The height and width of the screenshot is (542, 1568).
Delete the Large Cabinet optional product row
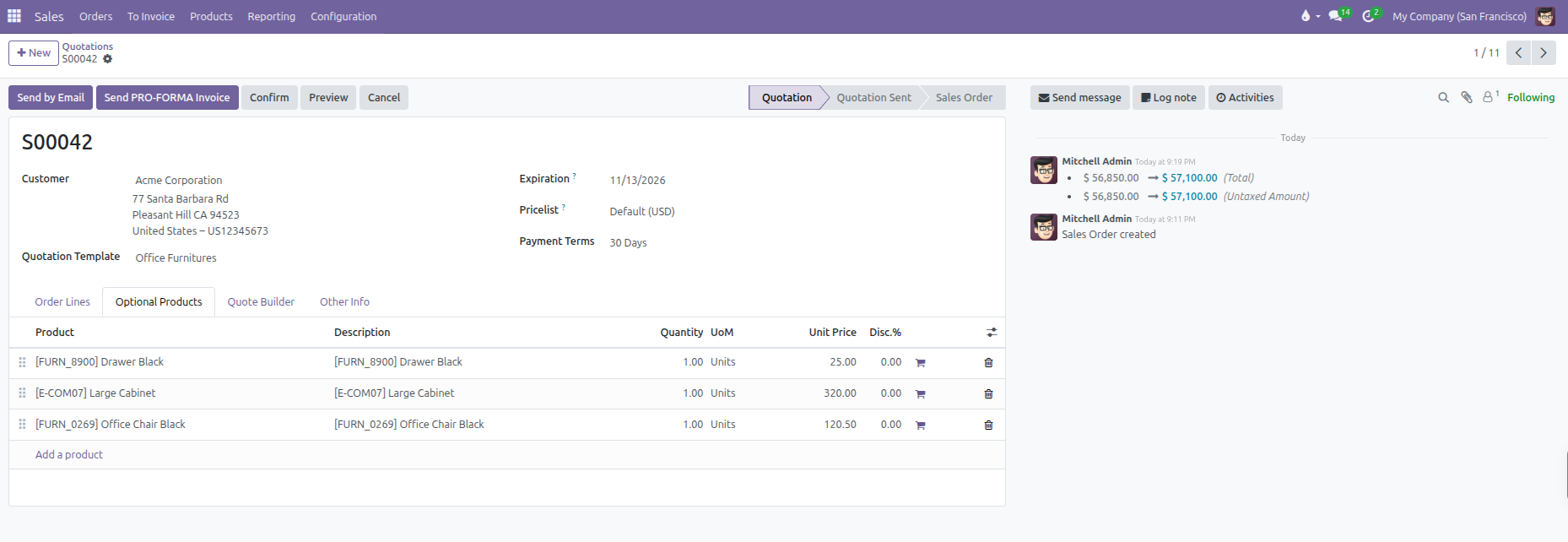(x=988, y=394)
